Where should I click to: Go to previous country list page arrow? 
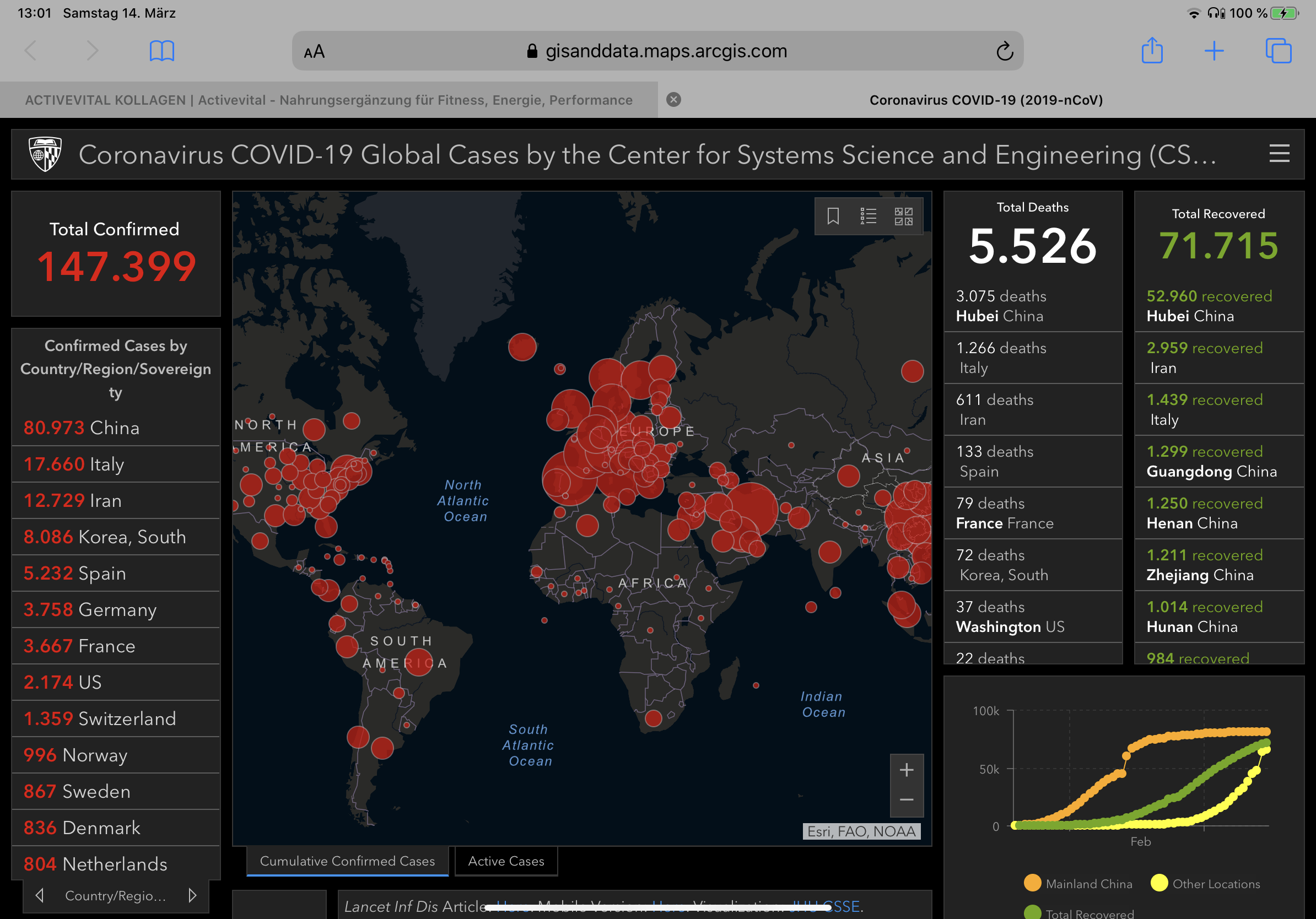40,895
